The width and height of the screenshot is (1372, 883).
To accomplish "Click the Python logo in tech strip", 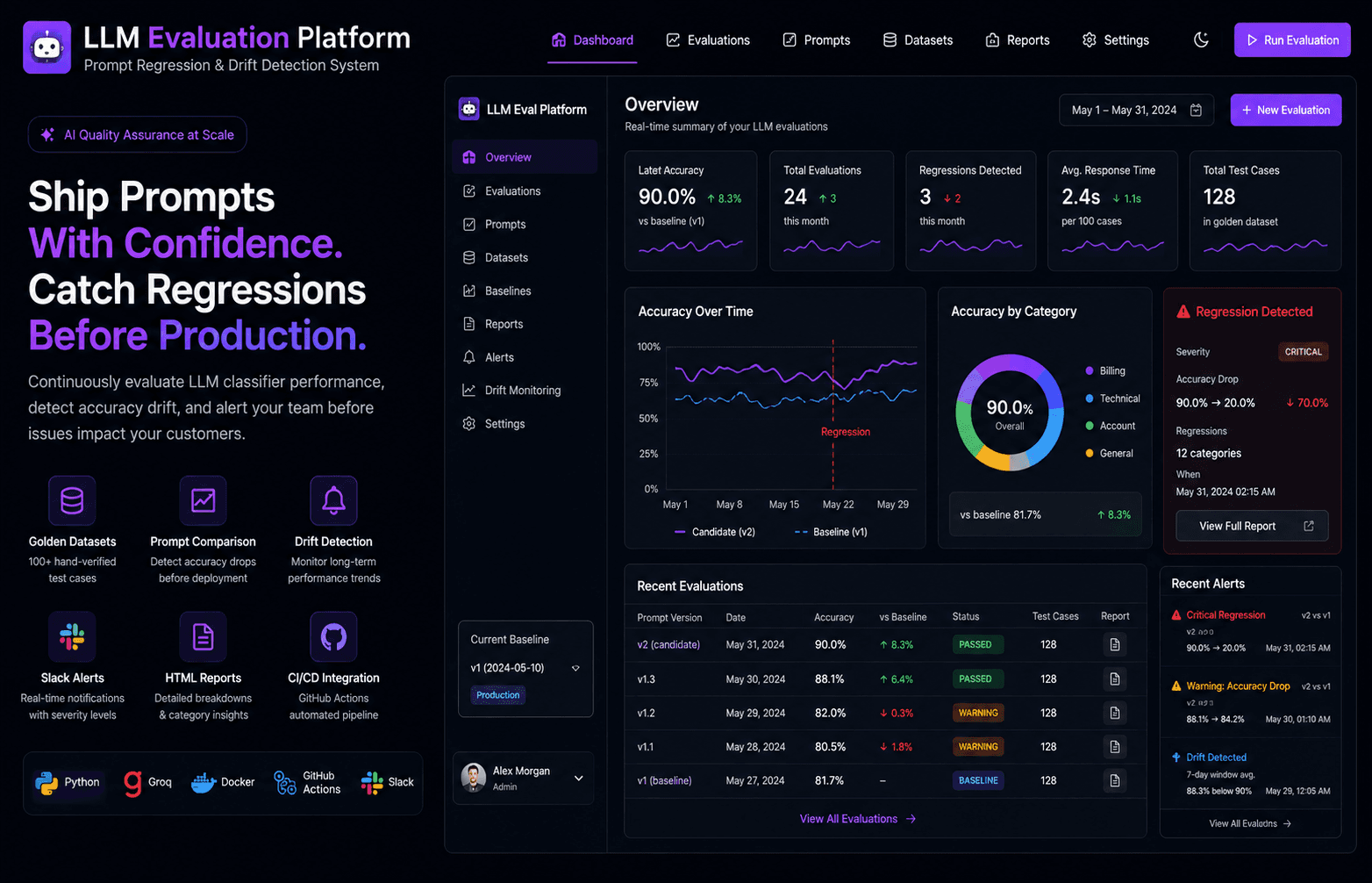I will [x=46, y=782].
